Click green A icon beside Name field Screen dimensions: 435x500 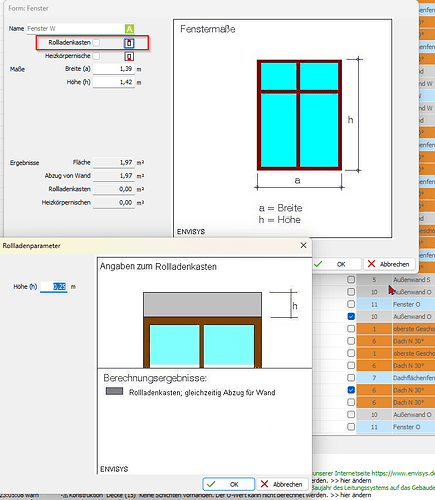(x=129, y=29)
